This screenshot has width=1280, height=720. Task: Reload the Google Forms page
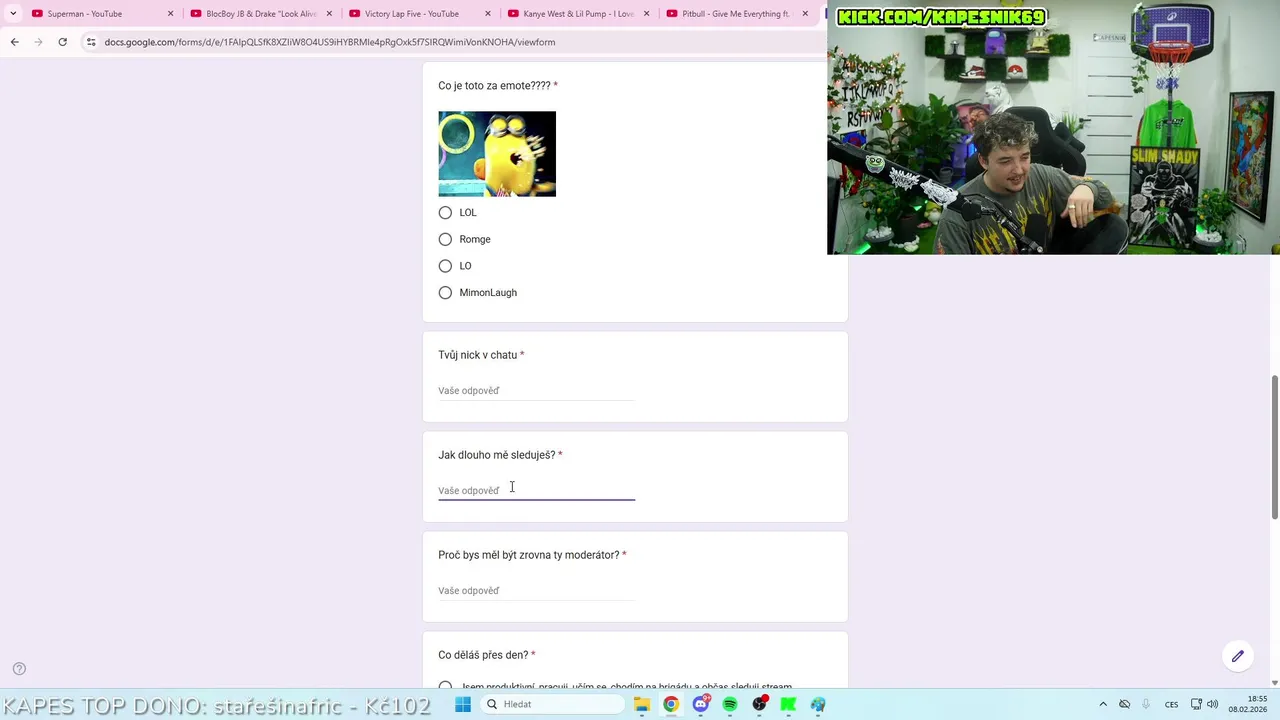(x=62, y=42)
